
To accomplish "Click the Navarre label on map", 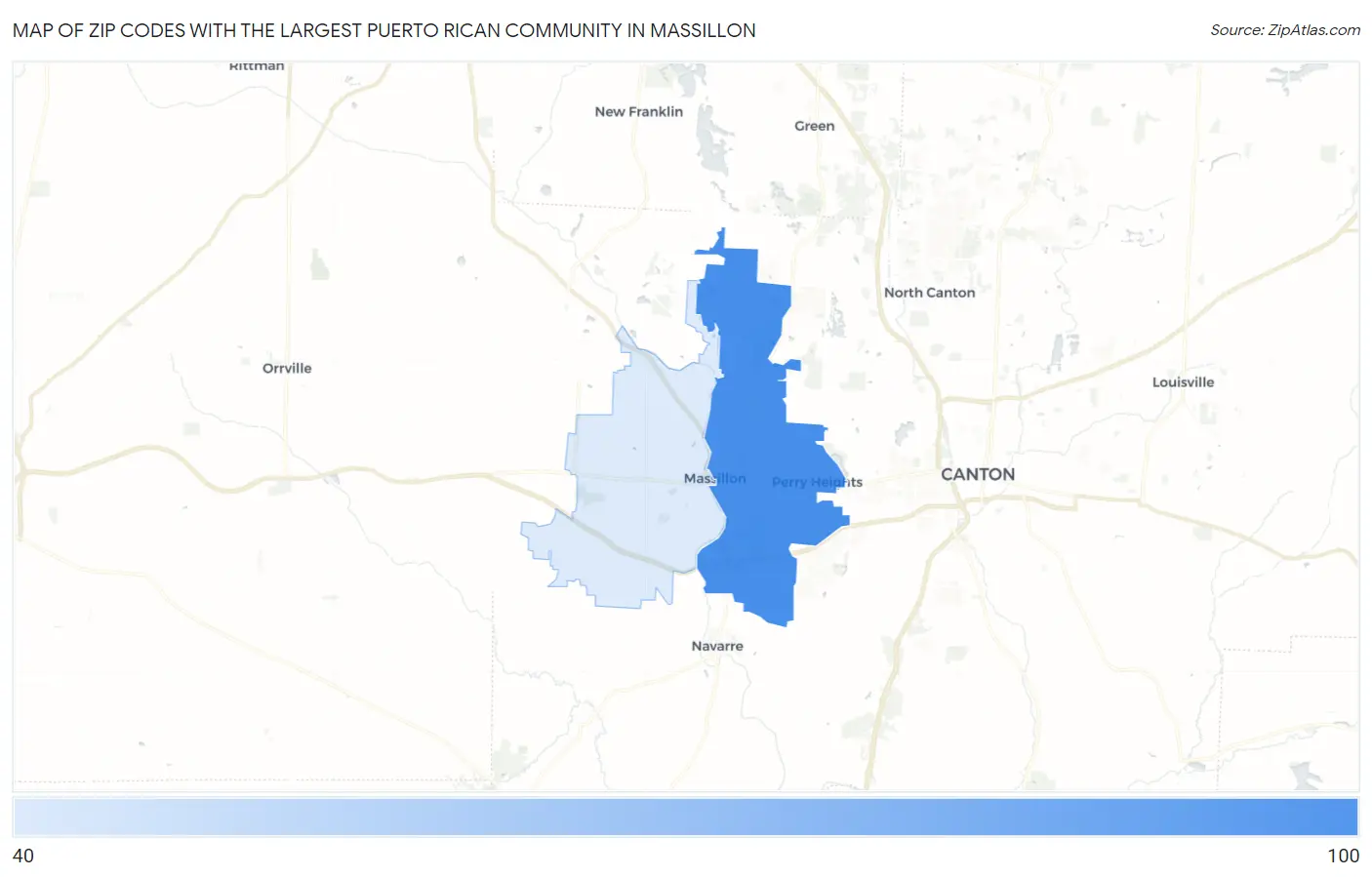I will click(717, 646).
